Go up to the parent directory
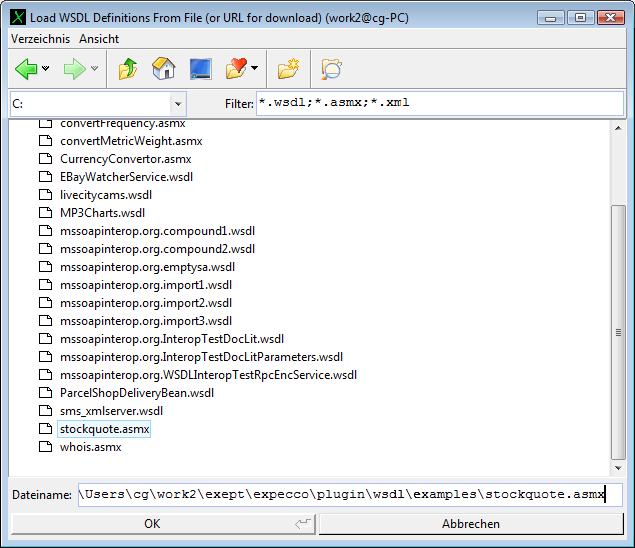 pyautogui.click(x=128, y=69)
